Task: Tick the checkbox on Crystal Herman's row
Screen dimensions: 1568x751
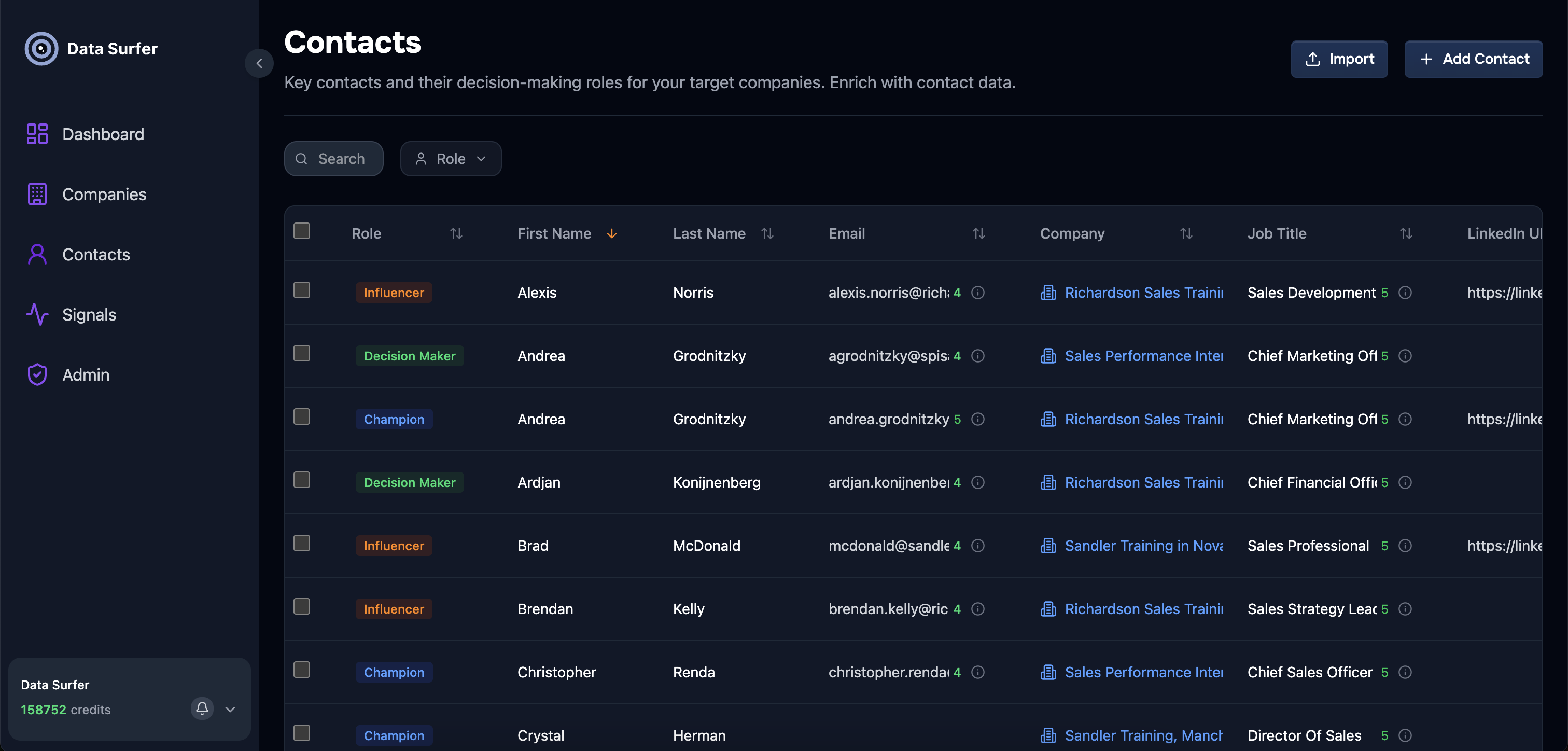Action: tap(301, 733)
